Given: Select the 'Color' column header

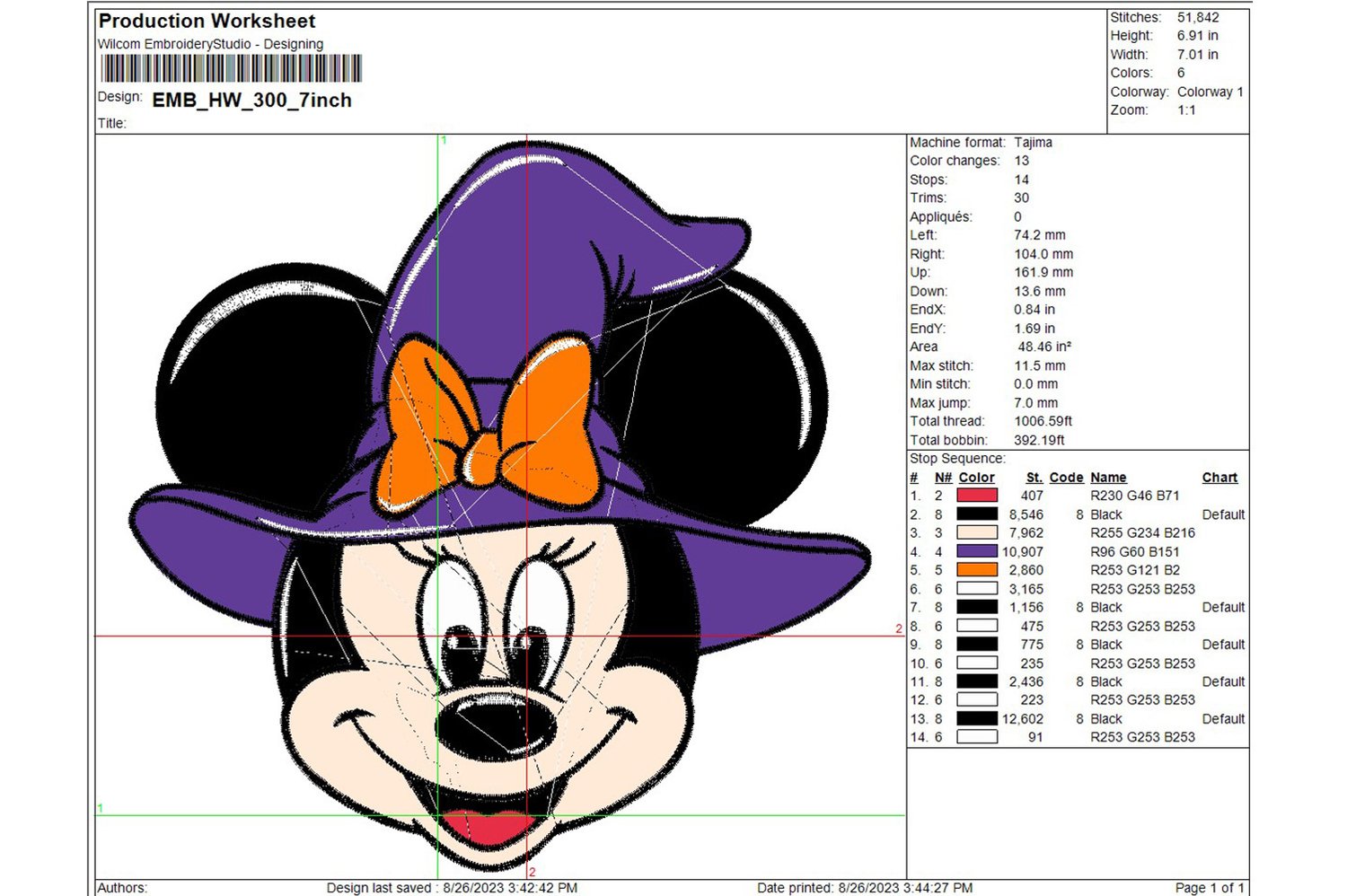Looking at the screenshot, I should (x=976, y=478).
